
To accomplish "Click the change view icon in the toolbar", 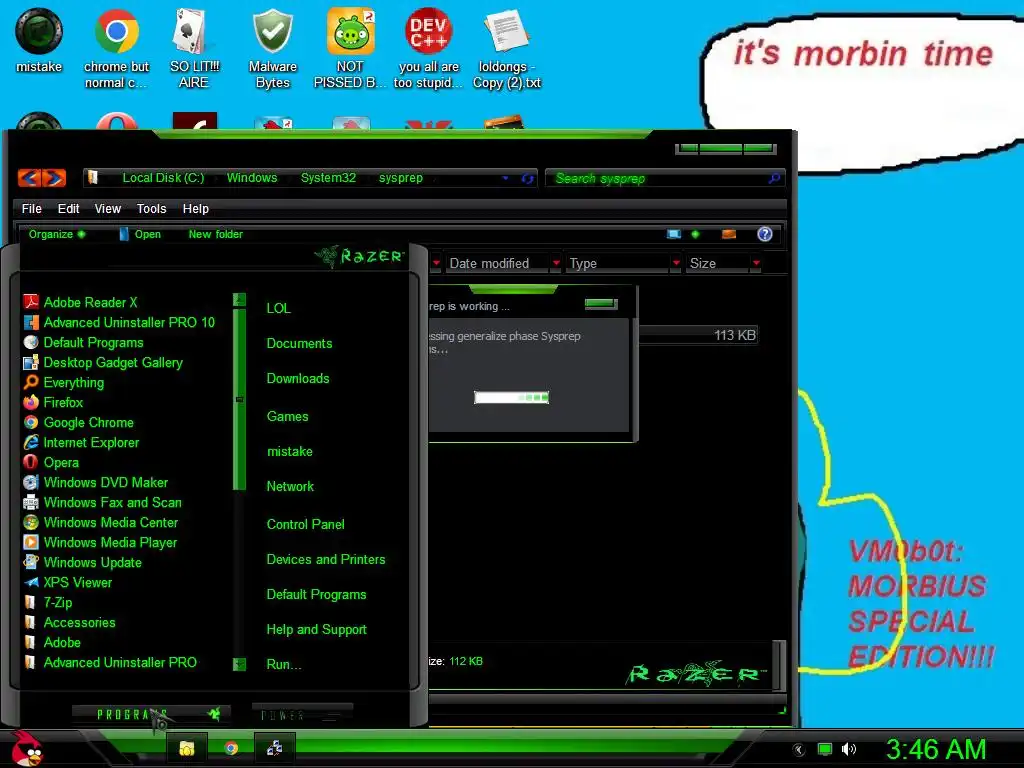I will click(x=674, y=234).
